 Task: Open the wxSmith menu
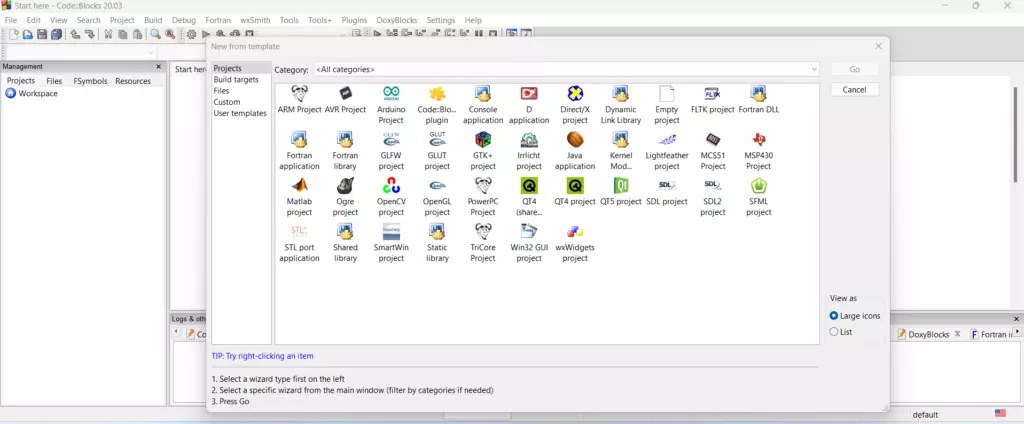[x=255, y=20]
